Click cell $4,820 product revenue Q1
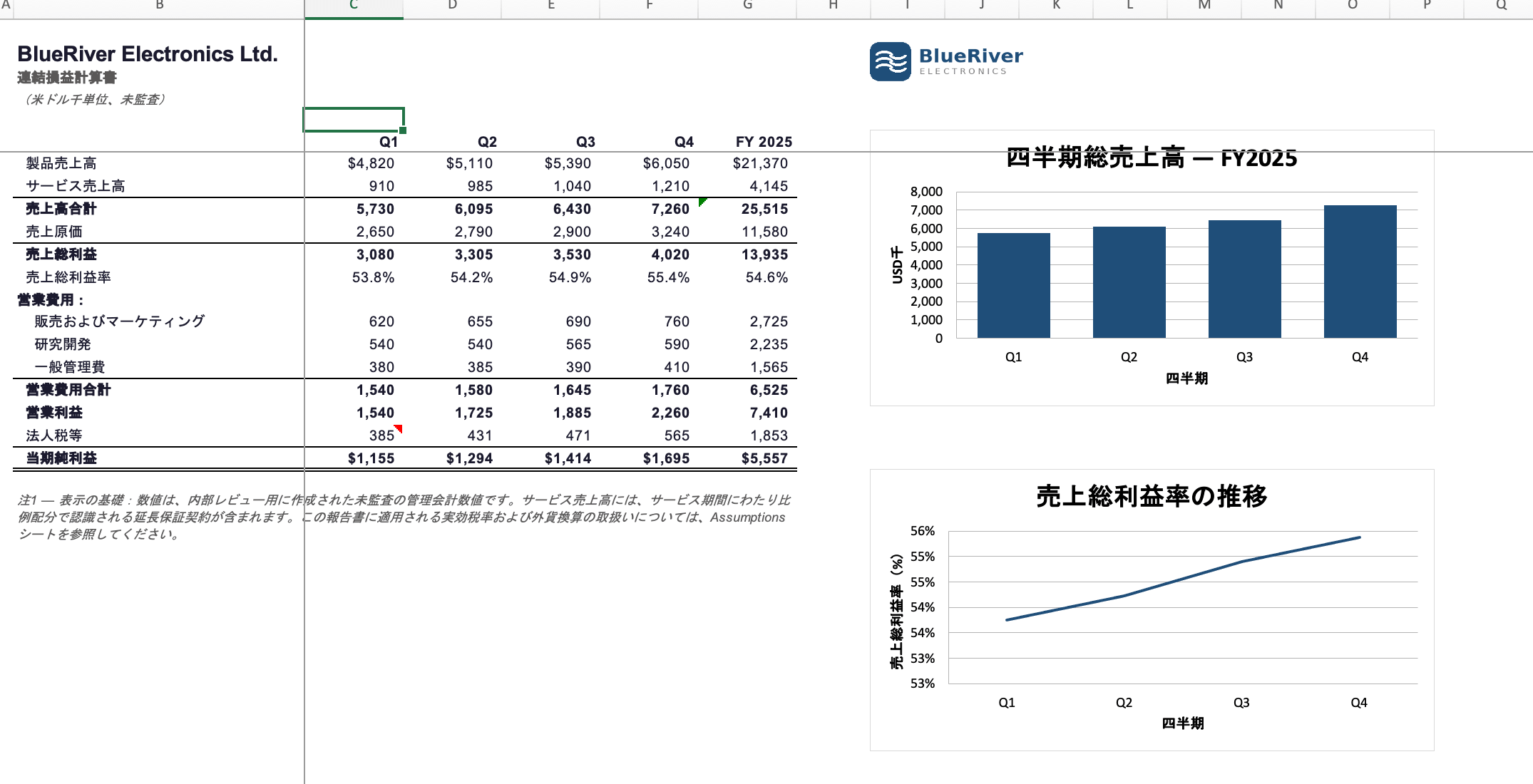 354,163
